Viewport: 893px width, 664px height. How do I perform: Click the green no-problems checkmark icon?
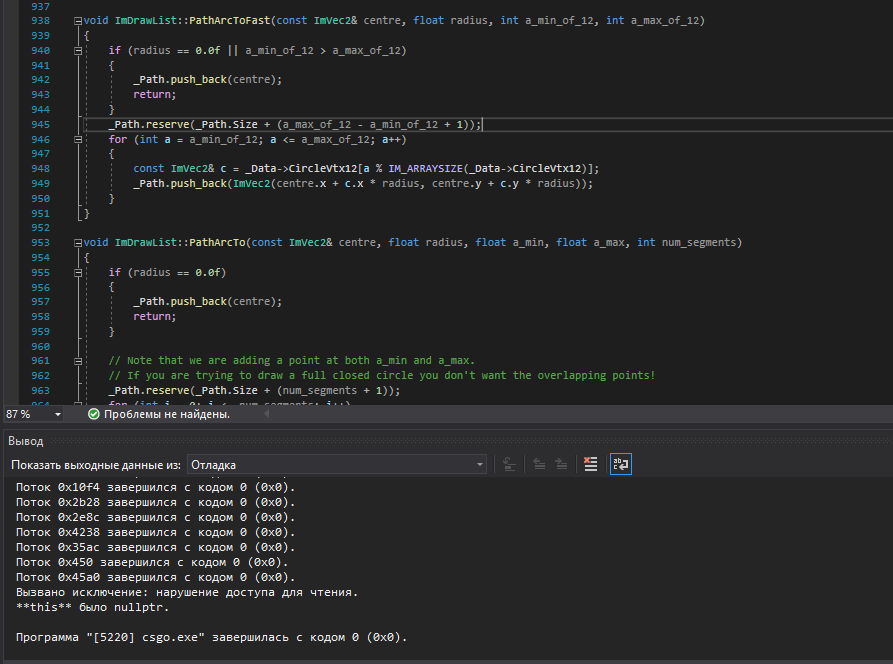(x=94, y=414)
